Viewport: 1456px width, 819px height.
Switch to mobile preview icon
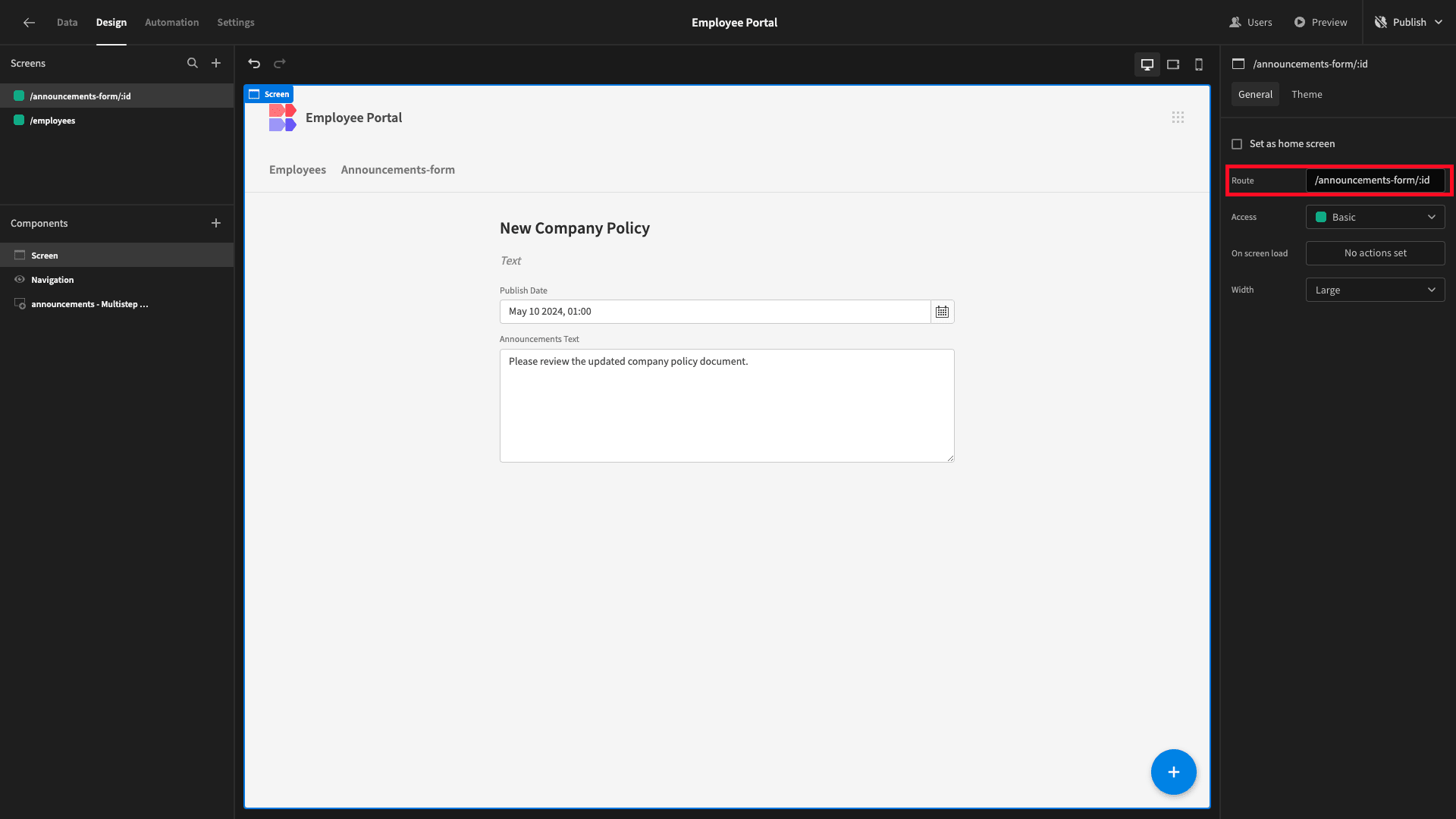coord(1199,64)
